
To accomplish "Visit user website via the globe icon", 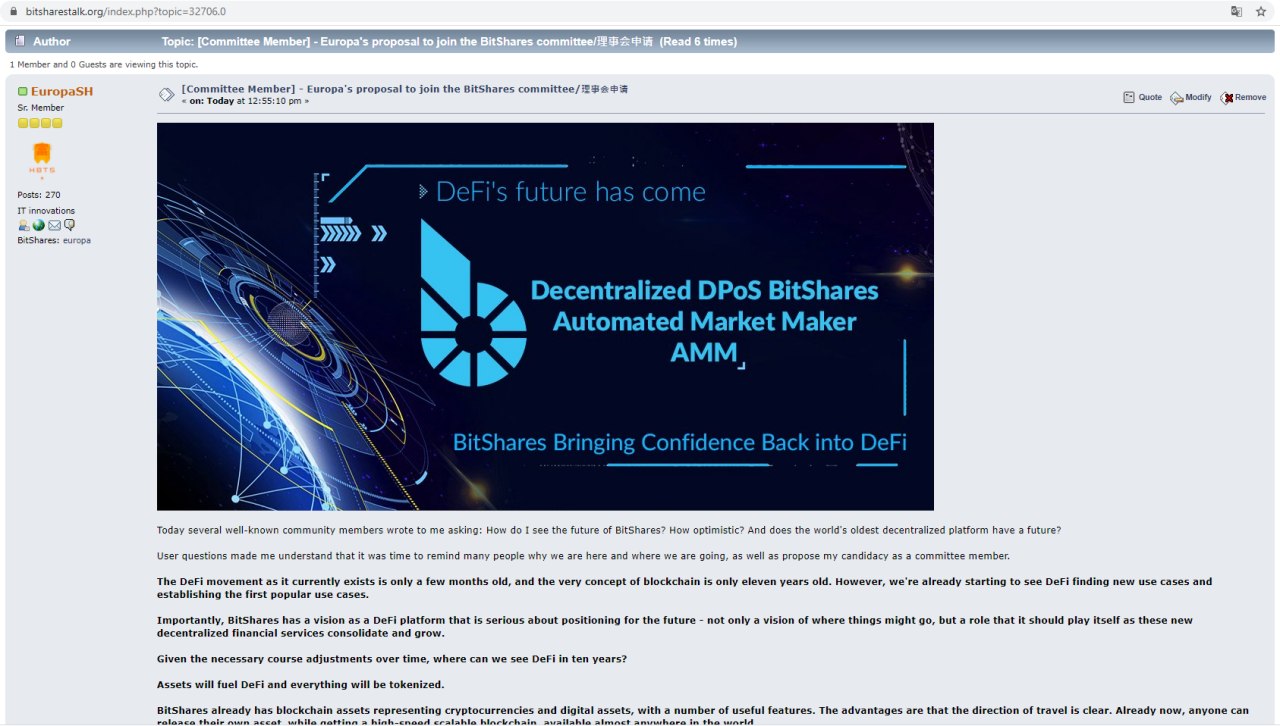I will coord(39,225).
